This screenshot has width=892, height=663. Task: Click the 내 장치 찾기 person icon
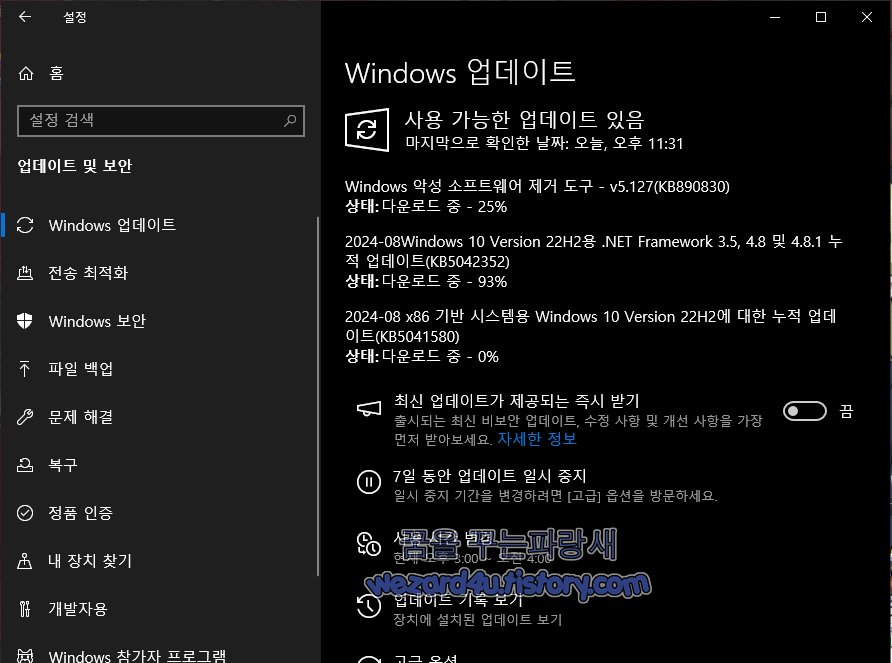tap(24, 561)
